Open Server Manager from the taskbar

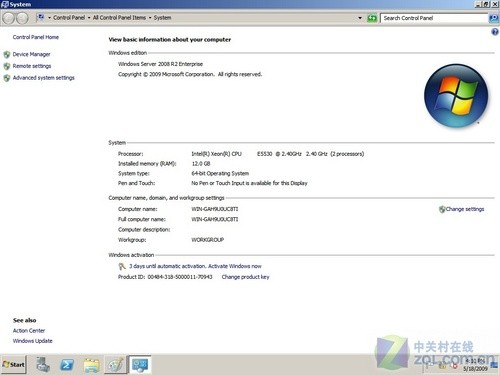coord(43,365)
